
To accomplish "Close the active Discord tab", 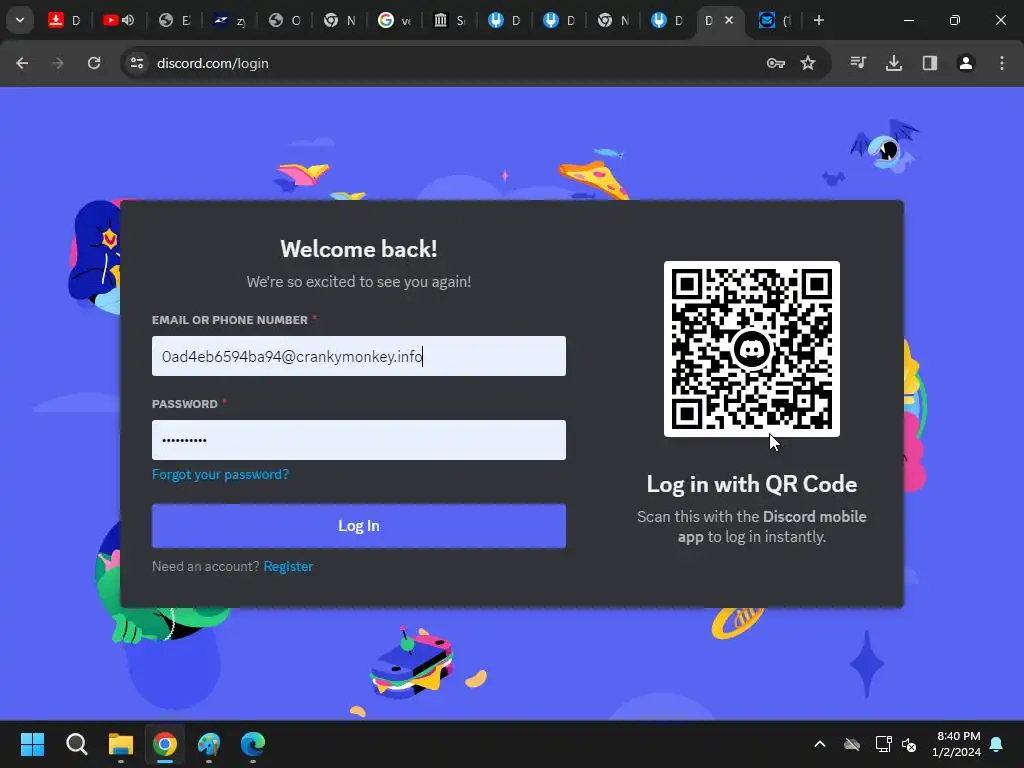I will (x=729, y=20).
